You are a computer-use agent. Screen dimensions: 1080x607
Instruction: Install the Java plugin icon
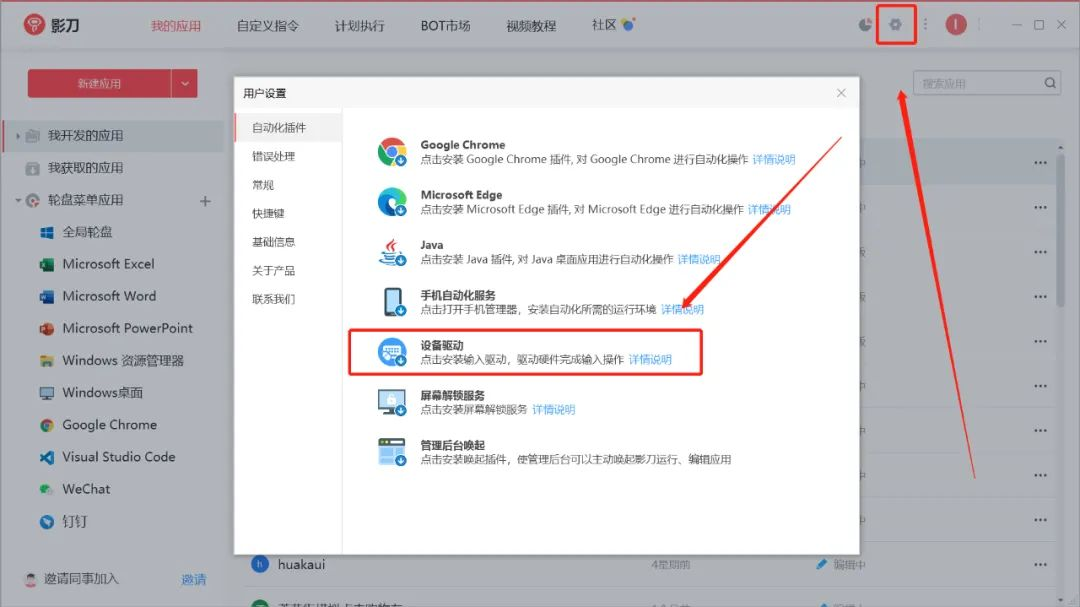392,252
